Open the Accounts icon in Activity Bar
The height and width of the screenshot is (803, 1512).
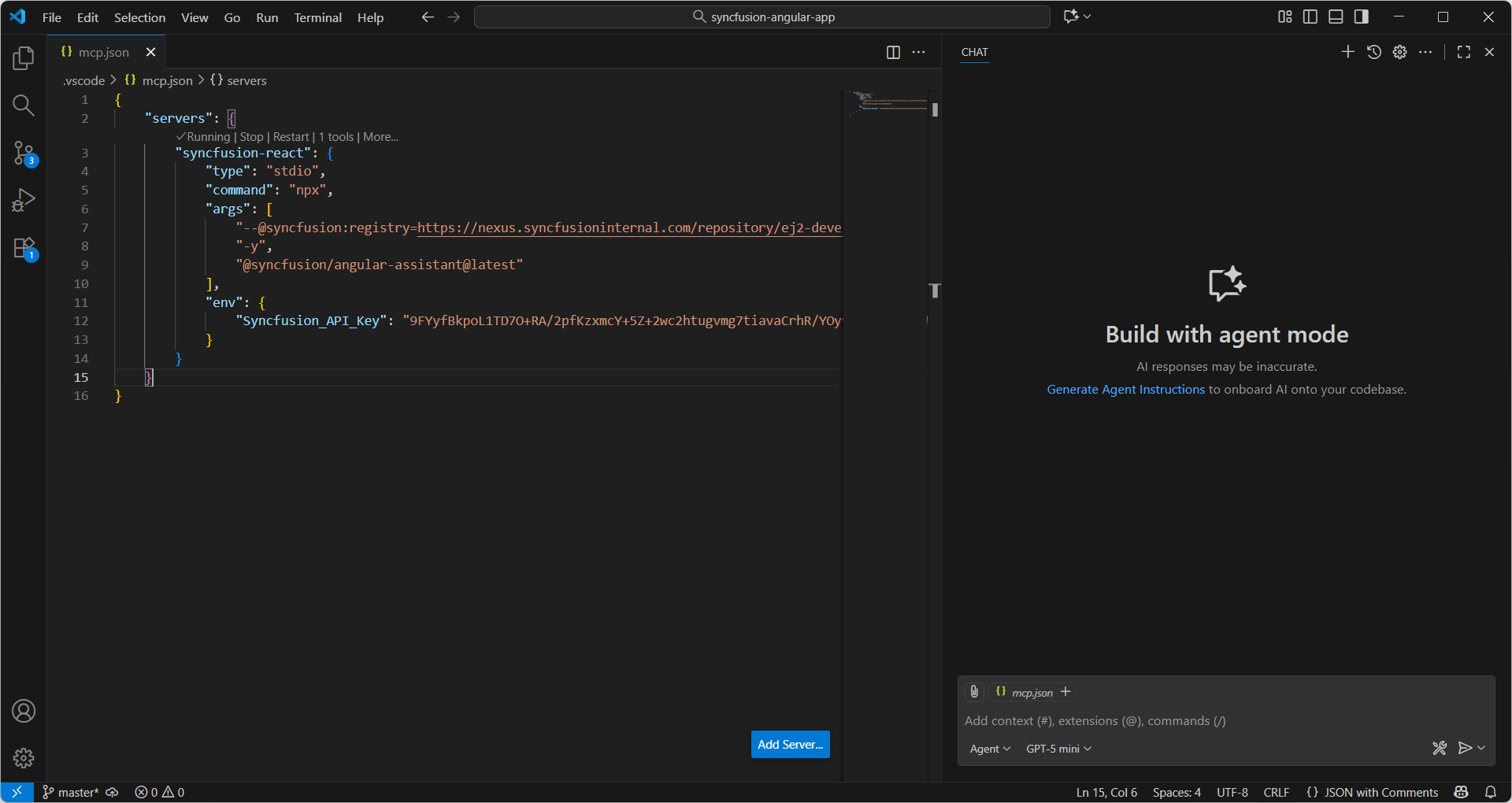click(x=24, y=710)
